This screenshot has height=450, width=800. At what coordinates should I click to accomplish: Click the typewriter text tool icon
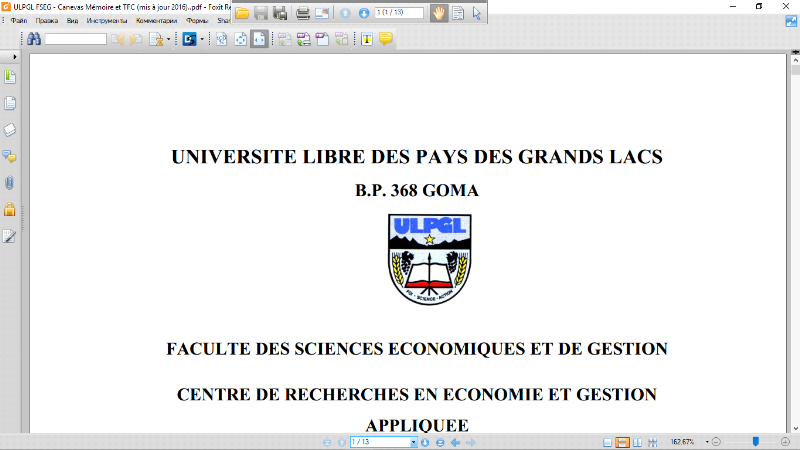367,39
